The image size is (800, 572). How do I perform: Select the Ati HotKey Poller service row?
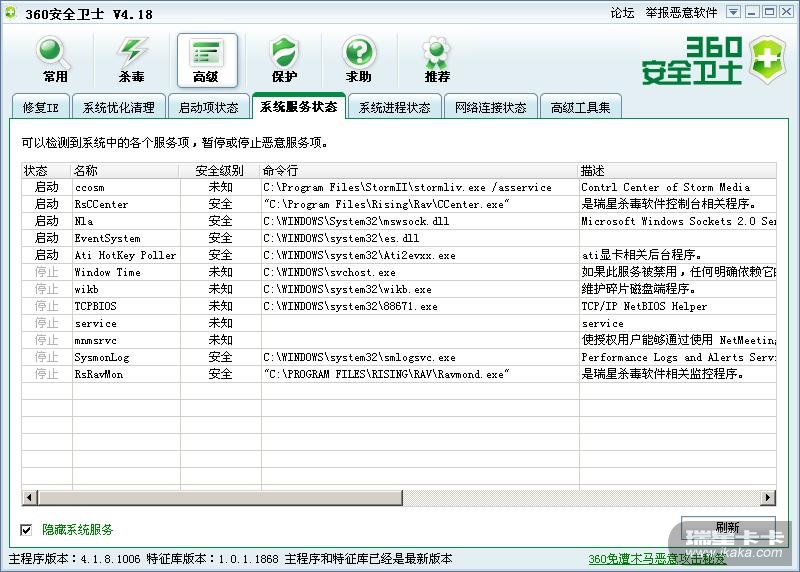point(399,255)
